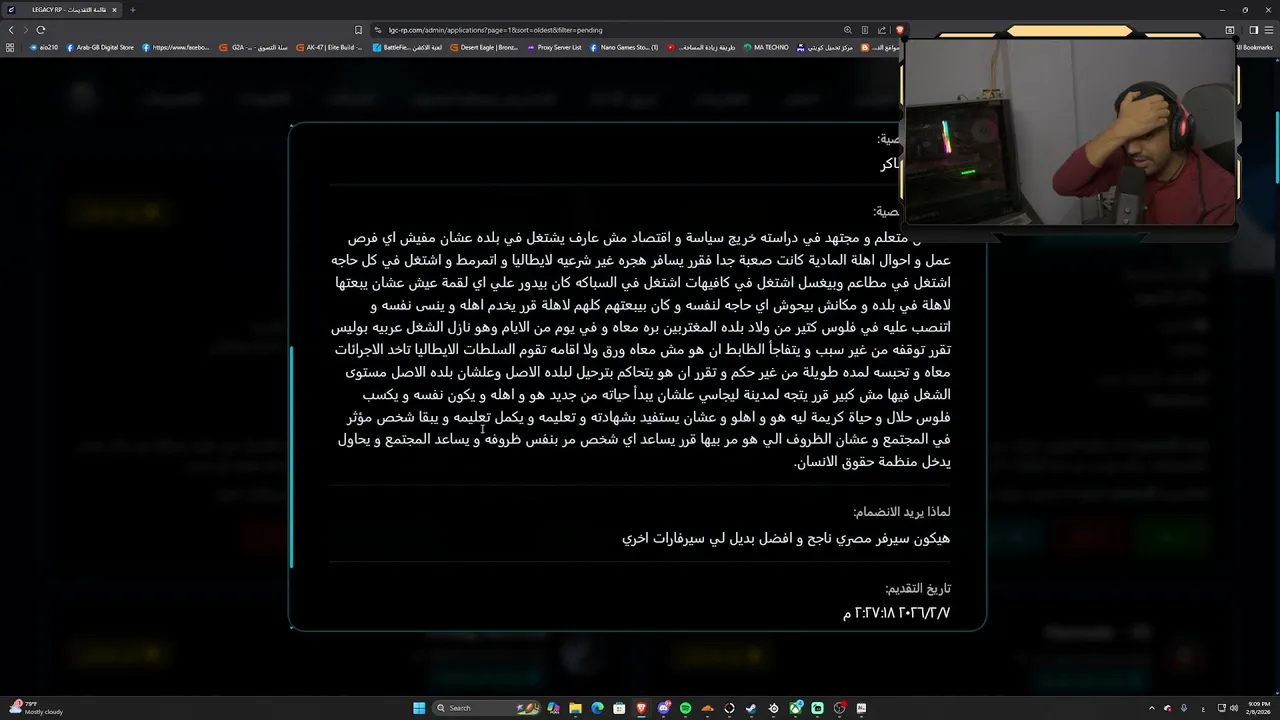Open Copilot from the taskbar
The height and width of the screenshot is (720, 1280).
[553, 708]
